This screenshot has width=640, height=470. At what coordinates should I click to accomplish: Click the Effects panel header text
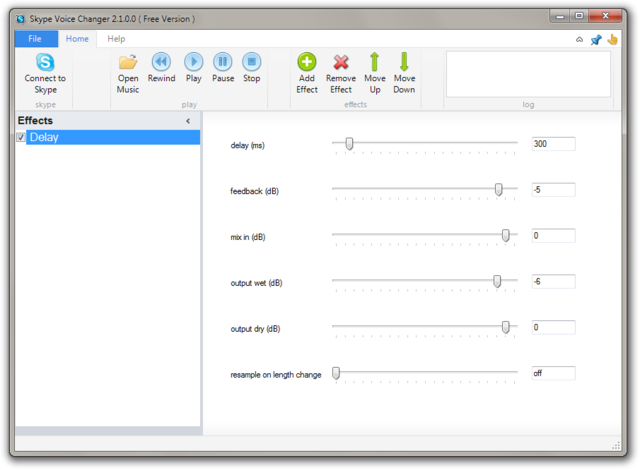35,121
